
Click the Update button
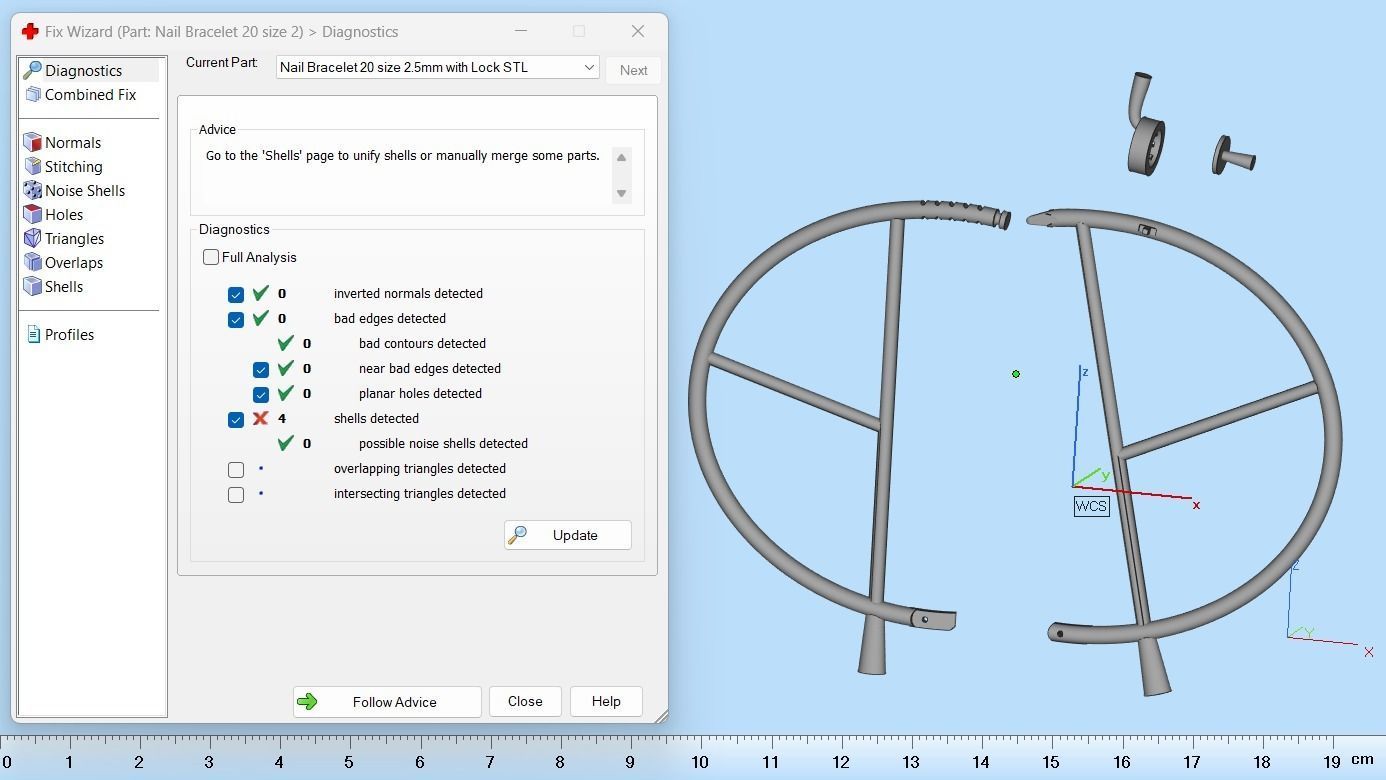click(x=567, y=535)
